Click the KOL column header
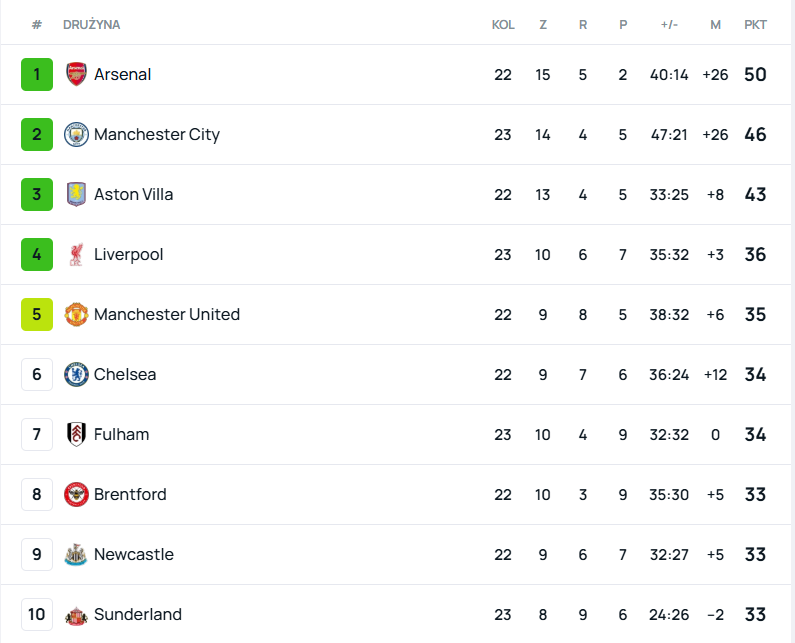 503,24
